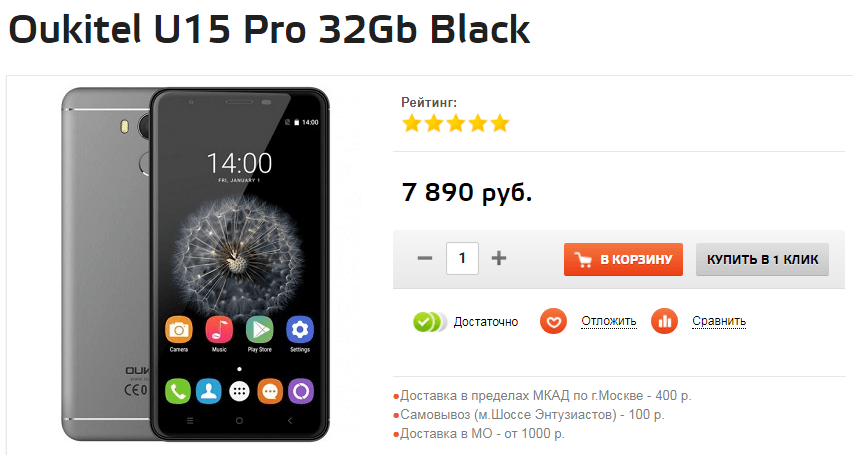This screenshot has height=455, width=853.
Task: Open the Сравнить link
Action: pyautogui.click(x=719, y=321)
